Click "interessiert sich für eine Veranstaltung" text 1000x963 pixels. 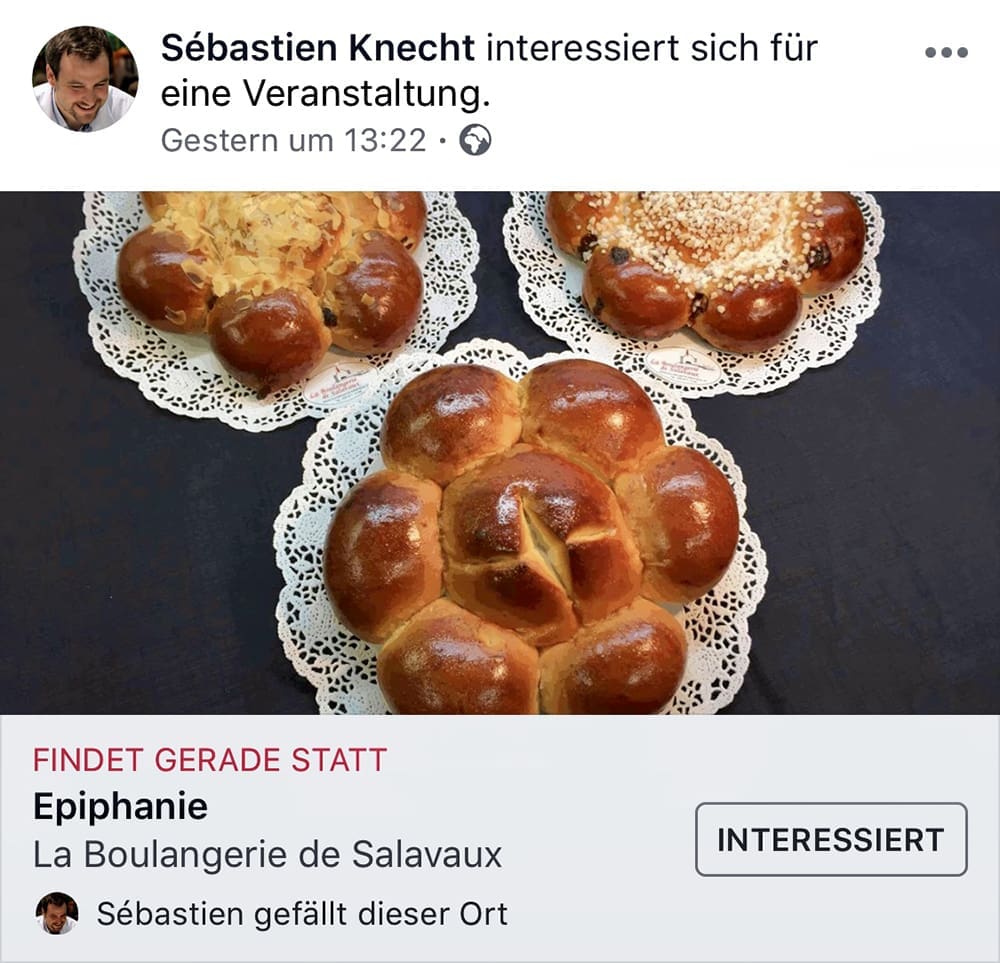(x=489, y=70)
